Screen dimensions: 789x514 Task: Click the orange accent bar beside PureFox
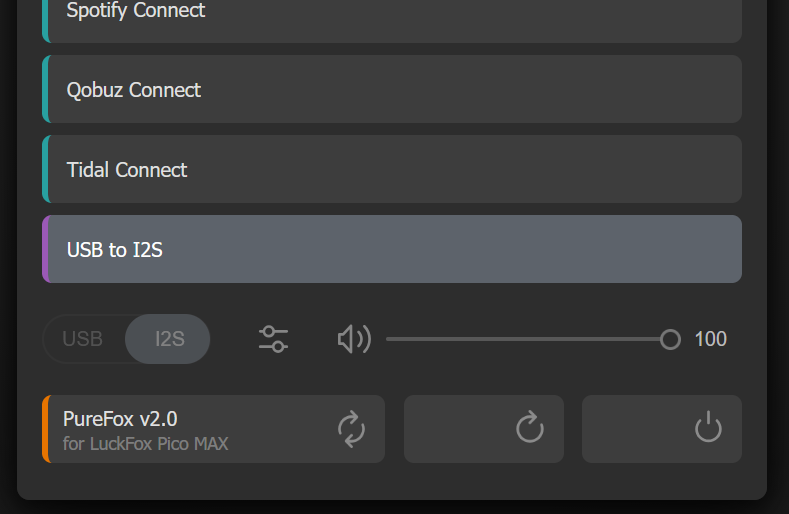[x=46, y=429]
